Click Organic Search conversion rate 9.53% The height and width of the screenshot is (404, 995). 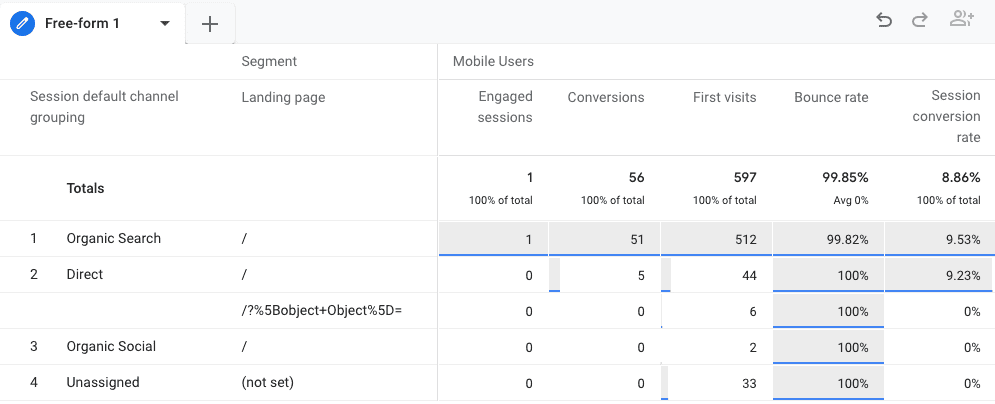(x=940, y=239)
